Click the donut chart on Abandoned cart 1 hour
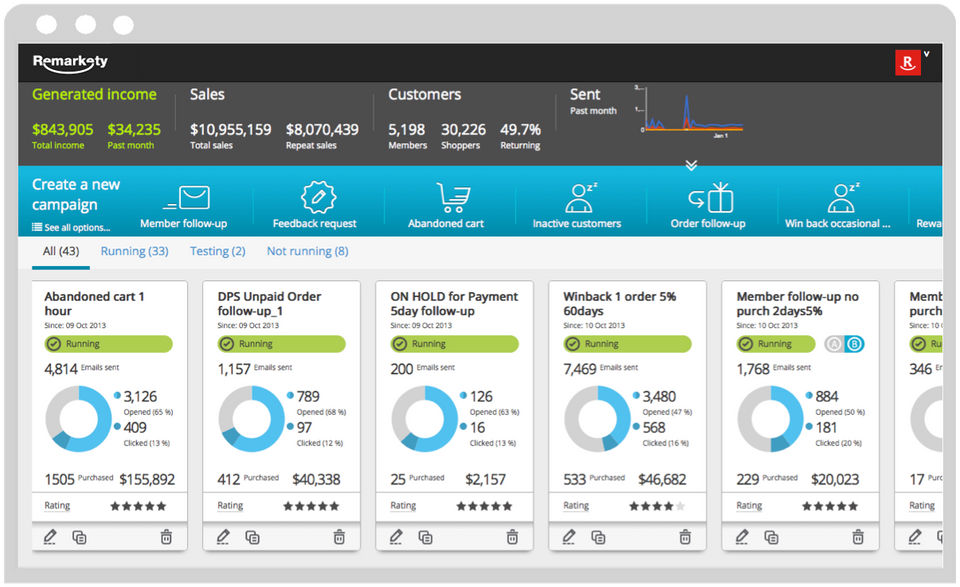 coord(78,419)
